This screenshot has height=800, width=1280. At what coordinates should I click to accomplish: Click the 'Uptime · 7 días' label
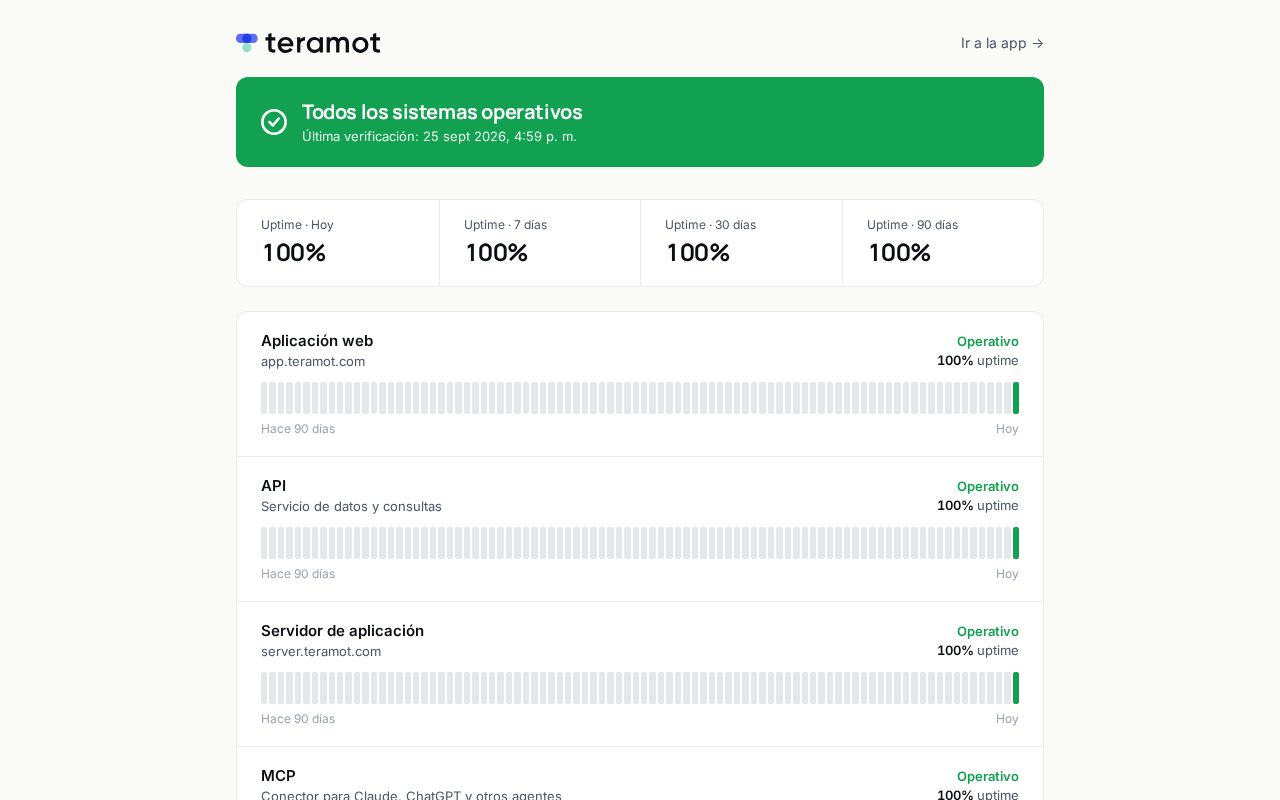[x=505, y=225]
